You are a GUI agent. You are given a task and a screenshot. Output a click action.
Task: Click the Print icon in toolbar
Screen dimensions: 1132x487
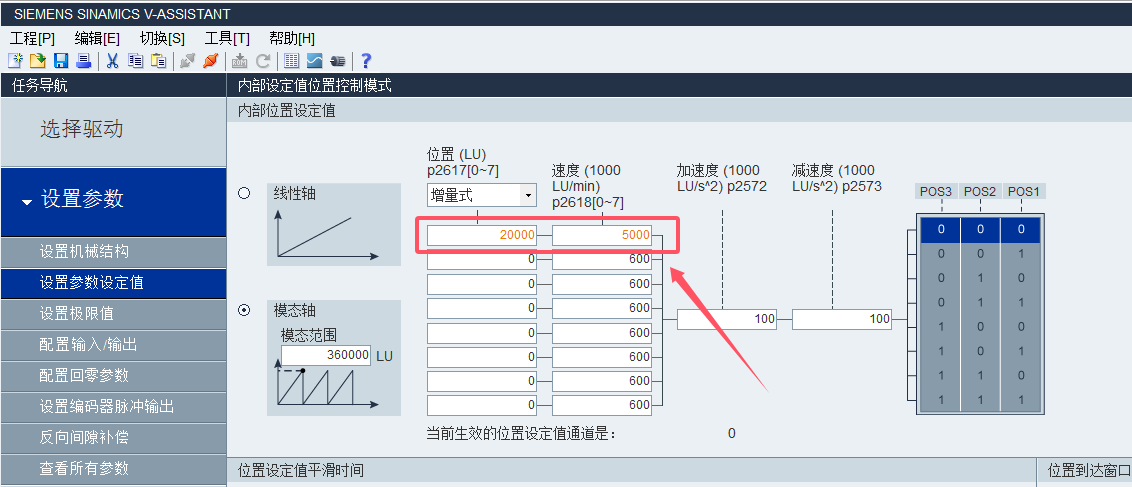pyautogui.click(x=83, y=61)
